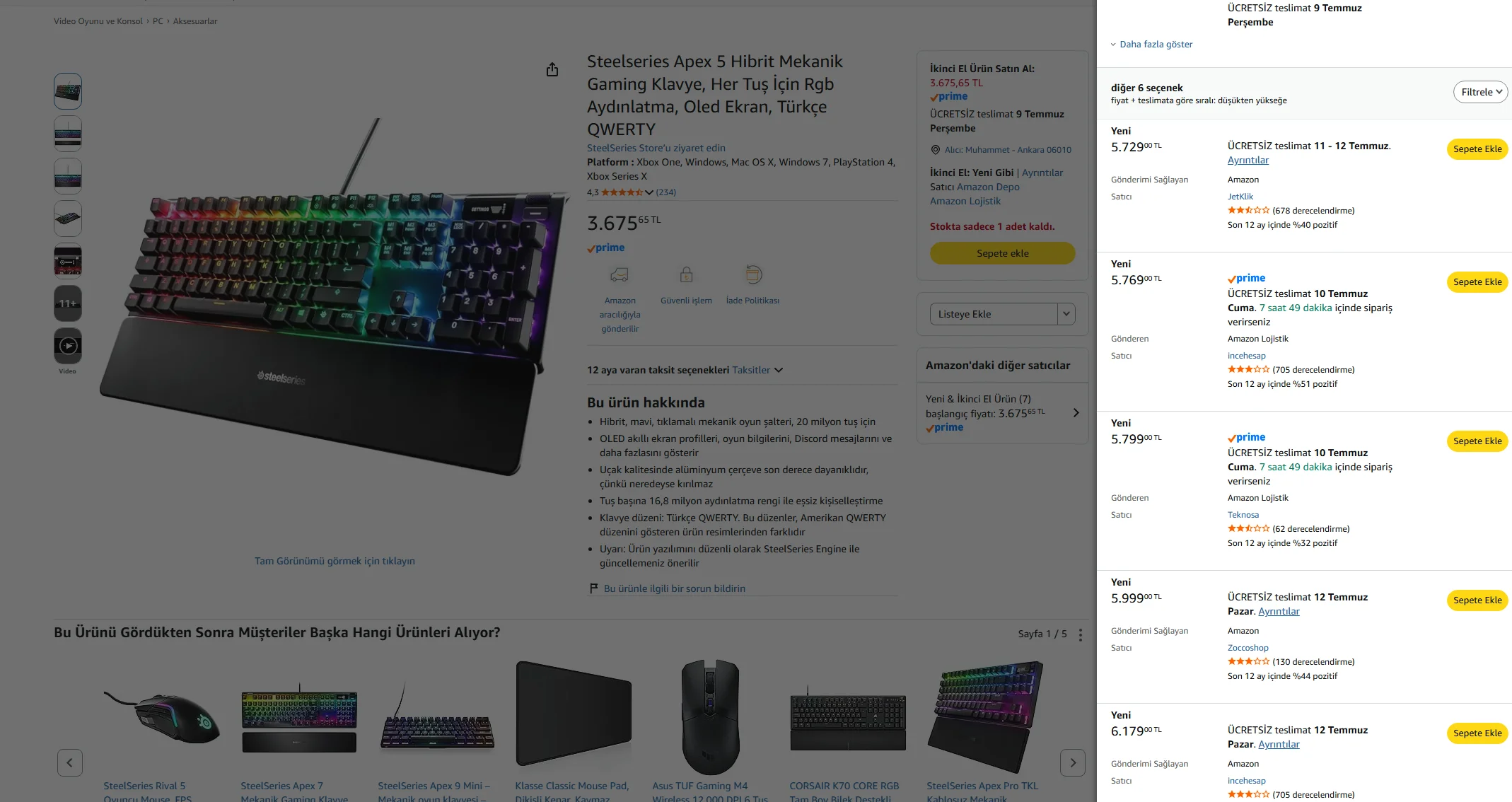Add the 5.729 TL JetKlik offer to cart
Screen dimensions: 1512x802
click(1477, 149)
